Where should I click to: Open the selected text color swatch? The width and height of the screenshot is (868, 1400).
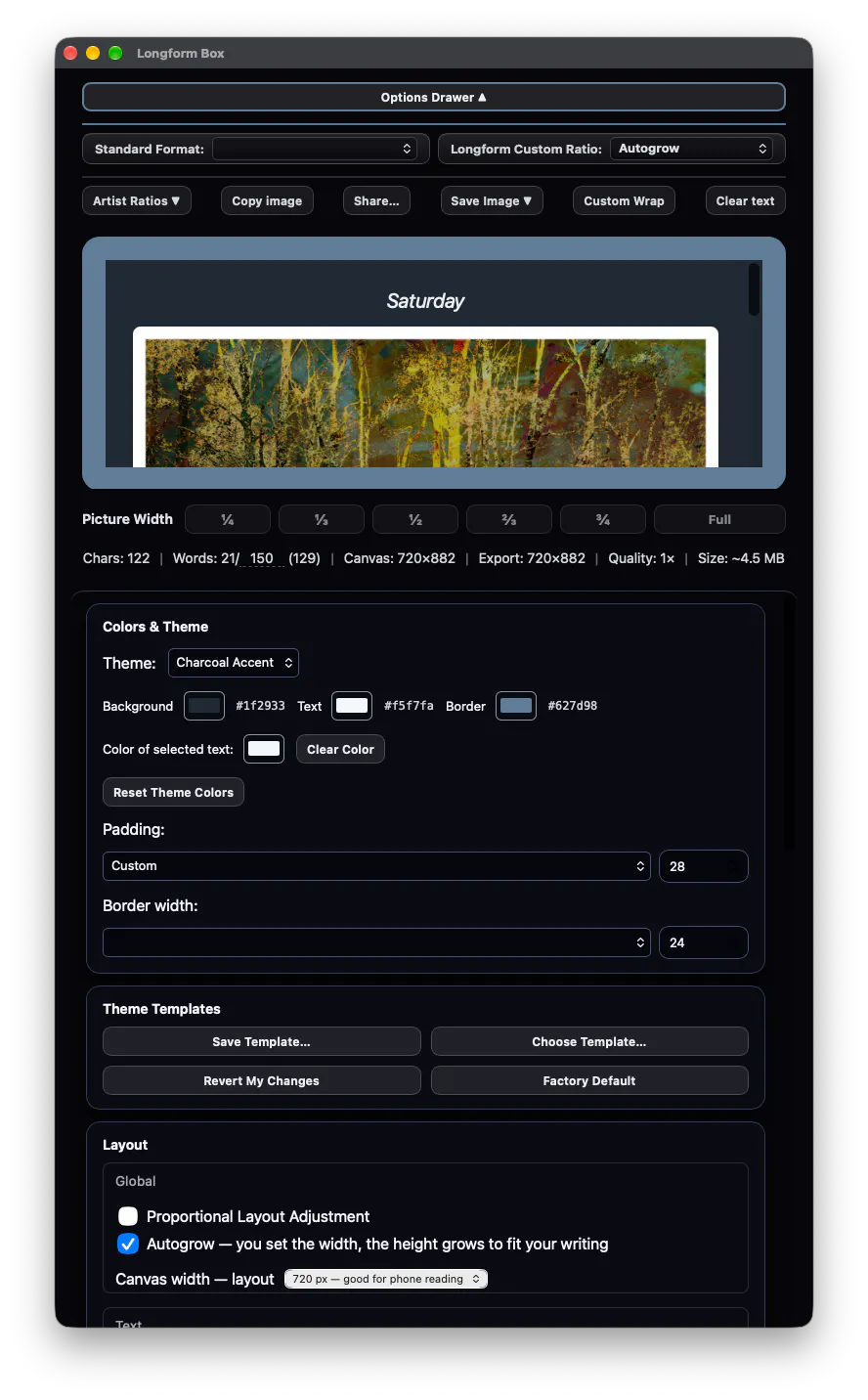(264, 749)
